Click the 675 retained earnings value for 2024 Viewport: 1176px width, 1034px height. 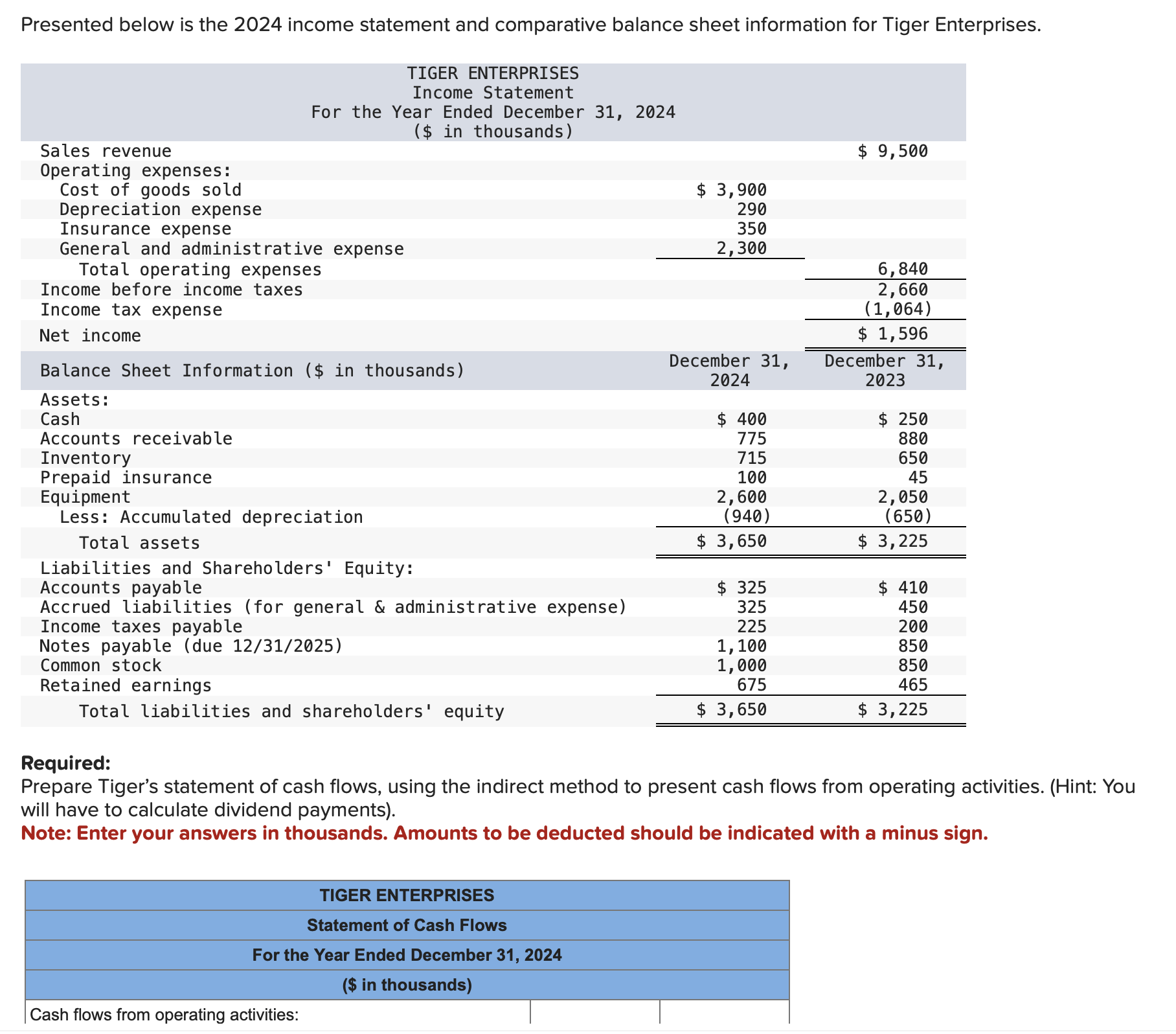click(752, 685)
